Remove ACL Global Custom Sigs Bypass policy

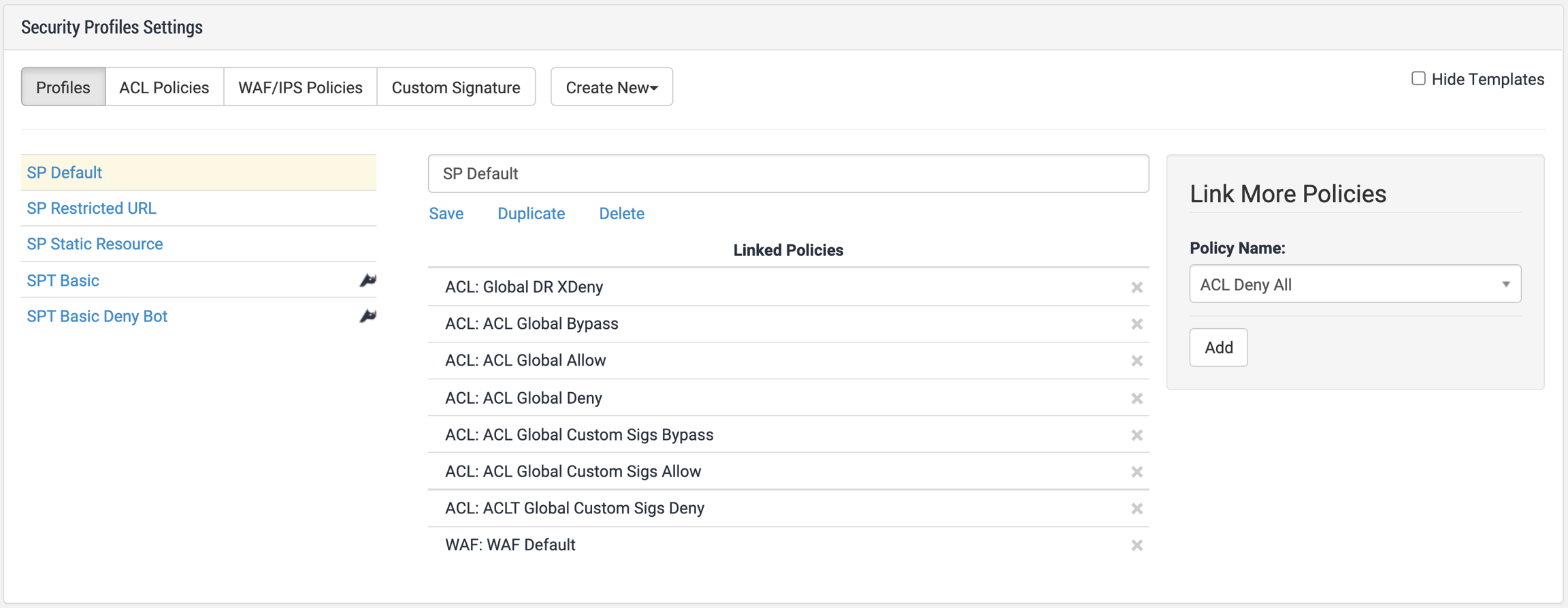[1137, 435]
